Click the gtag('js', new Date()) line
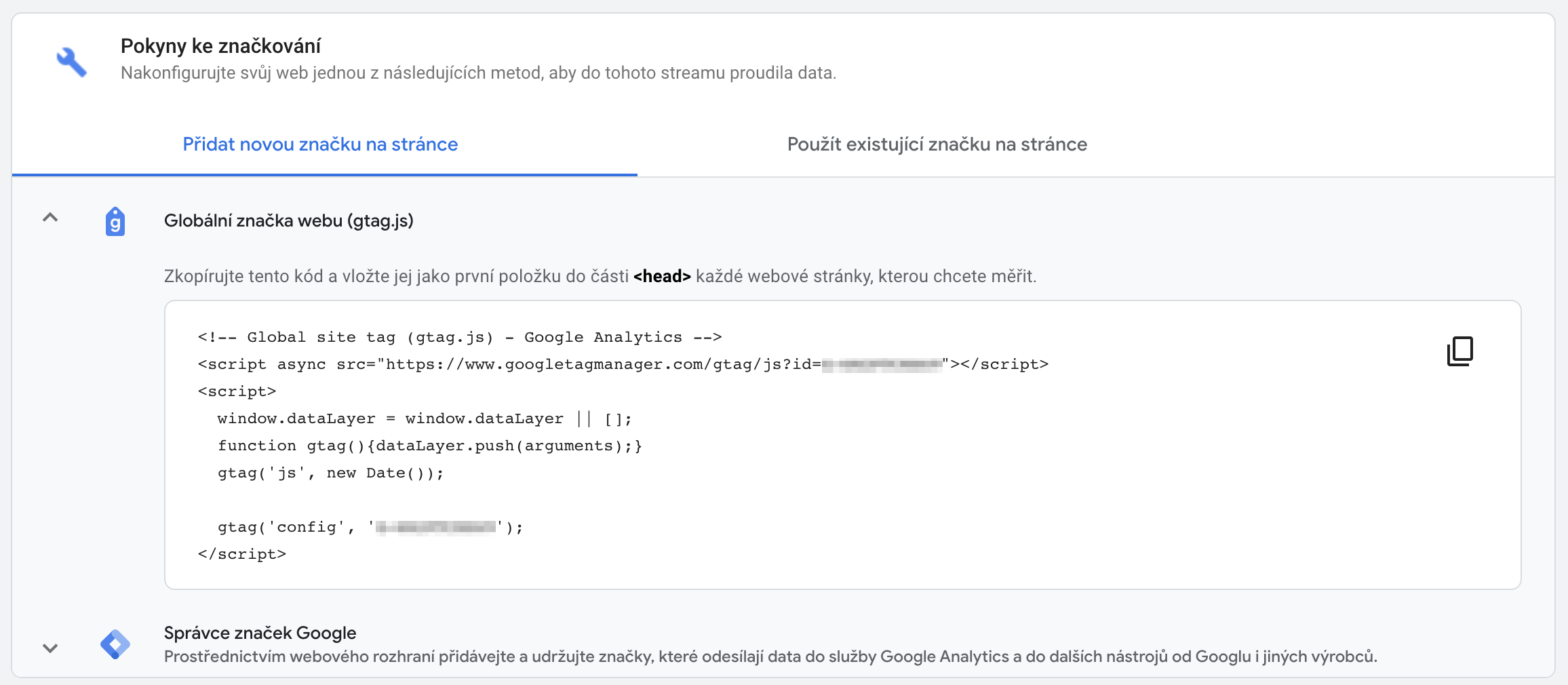Image resolution: width=1568 pixels, height=685 pixels. click(x=331, y=473)
